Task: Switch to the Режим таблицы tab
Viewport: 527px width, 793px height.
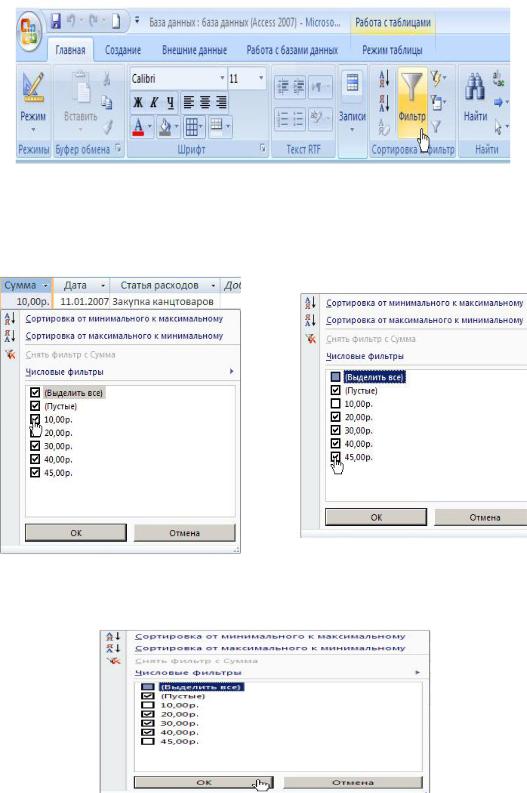Action: click(392, 50)
